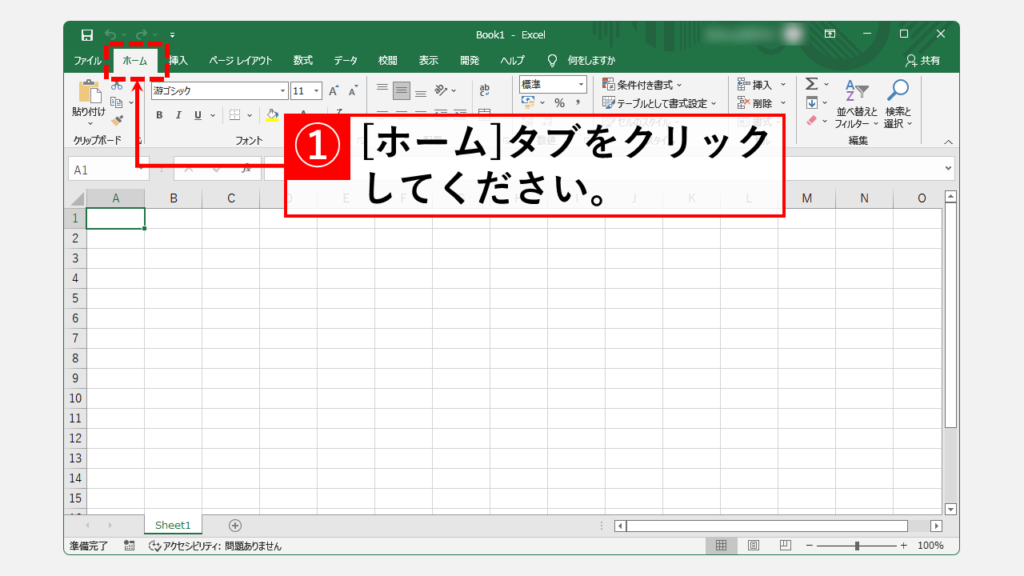Image resolution: width=1024 pixels, height=576 pixels.
Task: Increase font size with the larger A icon
Action: [x=335, y=90]
